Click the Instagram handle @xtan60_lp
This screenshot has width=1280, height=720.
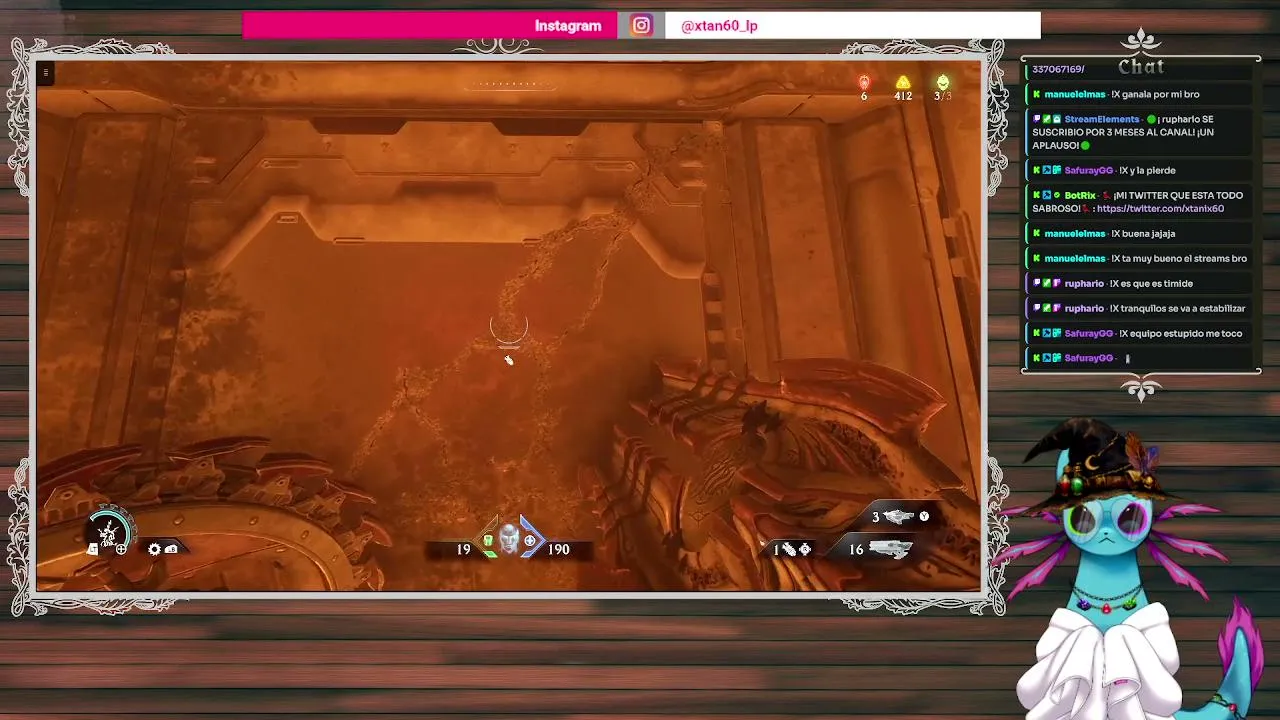719,26
